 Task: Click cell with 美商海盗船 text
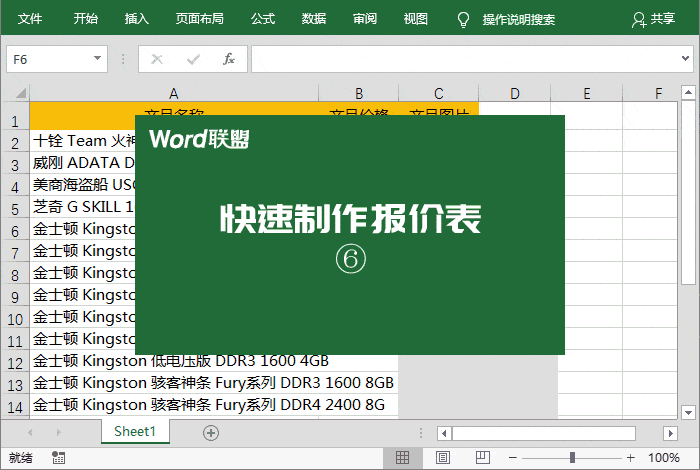pos(83,185)
